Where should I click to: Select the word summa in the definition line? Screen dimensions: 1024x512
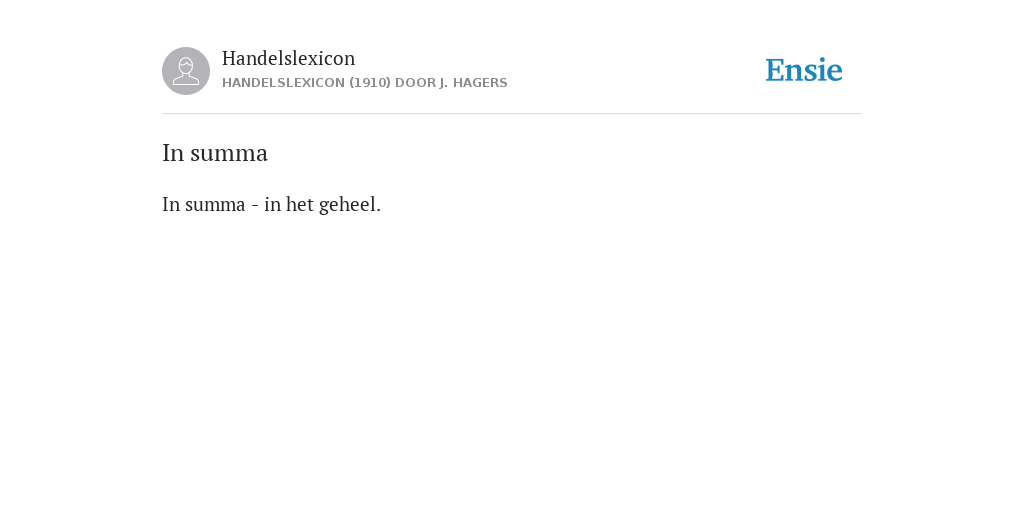click(216, 206)
